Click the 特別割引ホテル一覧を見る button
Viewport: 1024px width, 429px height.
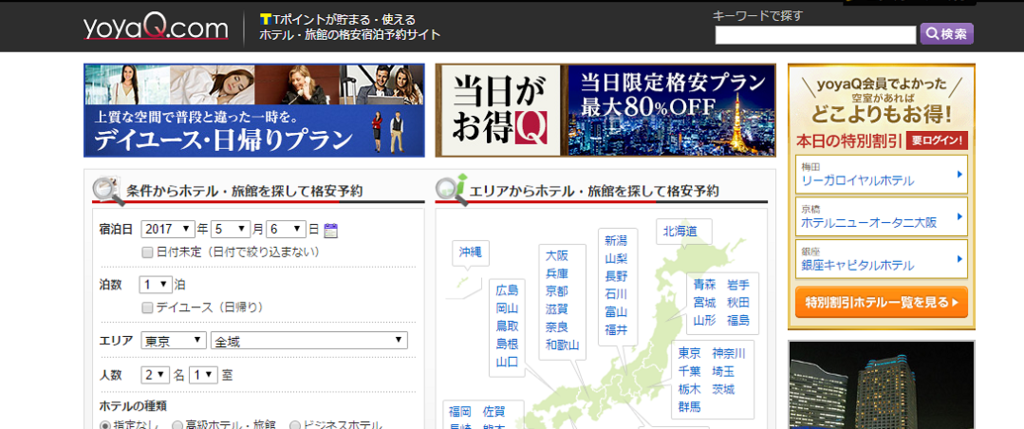[881, 302]
